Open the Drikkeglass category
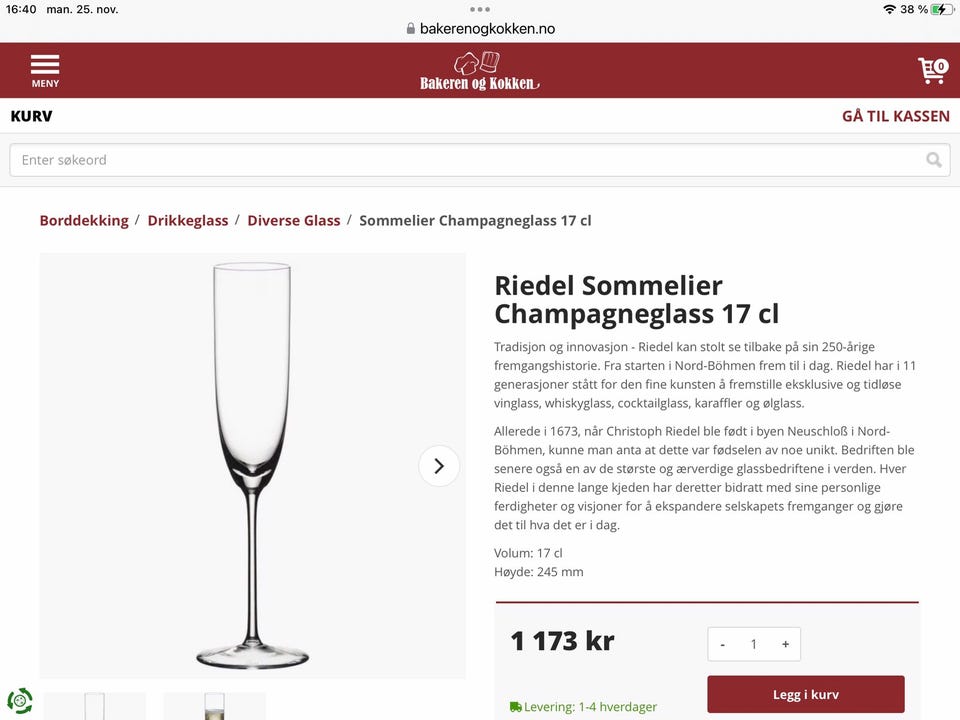This screenshot has height=720, width=960. pos(188,220)
